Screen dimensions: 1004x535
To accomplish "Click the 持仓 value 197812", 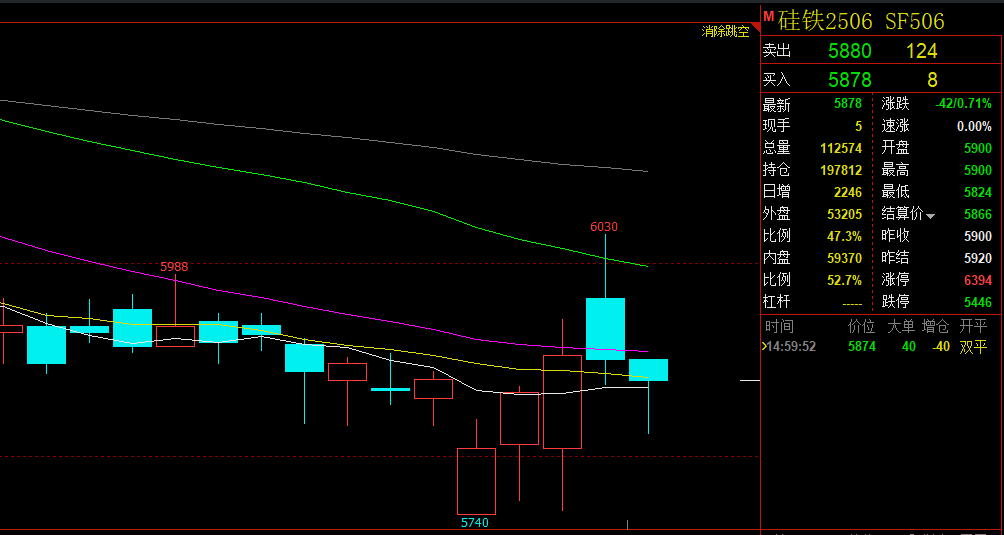I will click(x=841, y=171).
